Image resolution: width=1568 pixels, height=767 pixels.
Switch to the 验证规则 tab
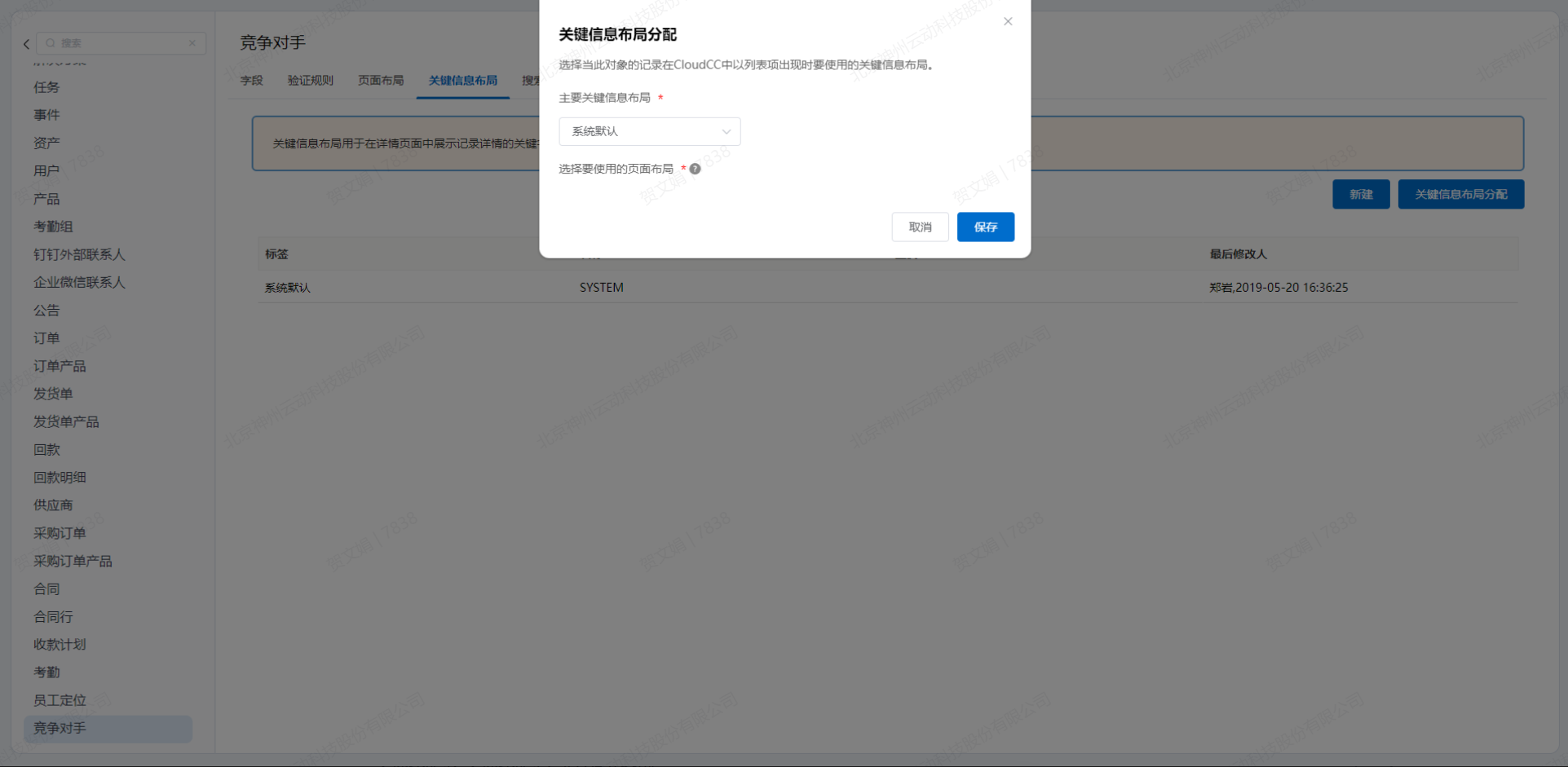point(310,81)
